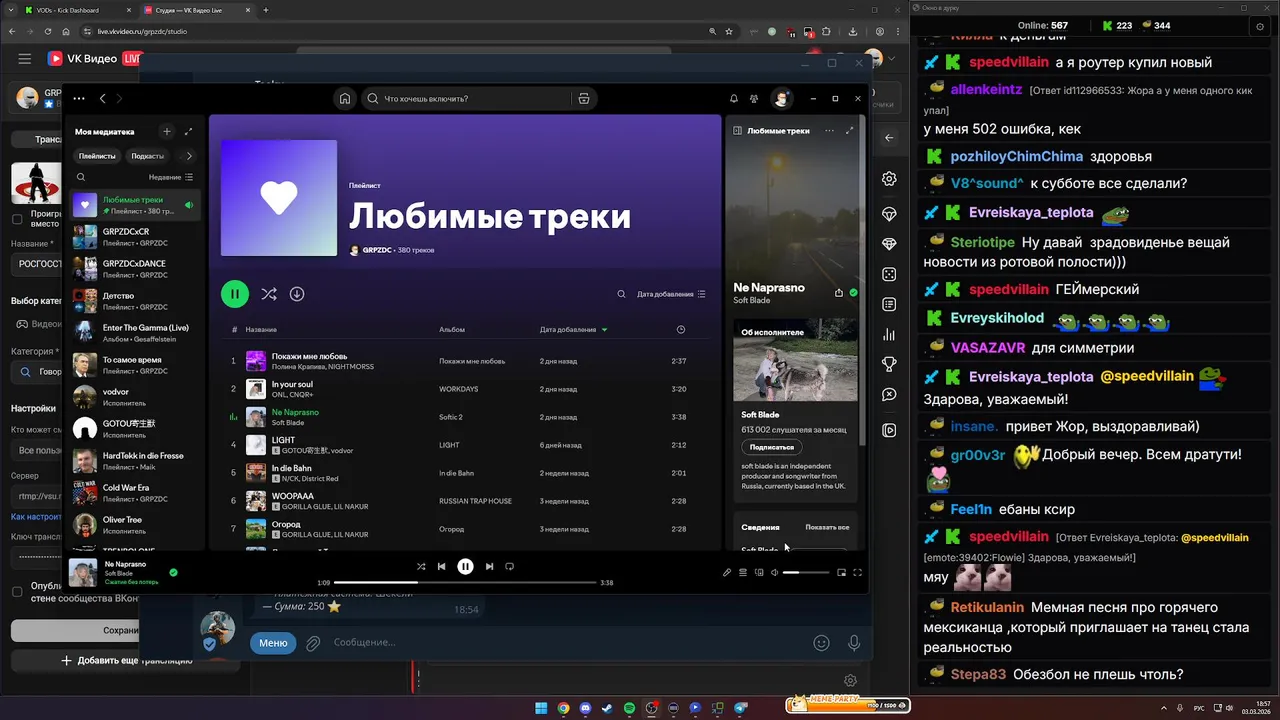Open the Недавние sort dropdown

[171, 177]
